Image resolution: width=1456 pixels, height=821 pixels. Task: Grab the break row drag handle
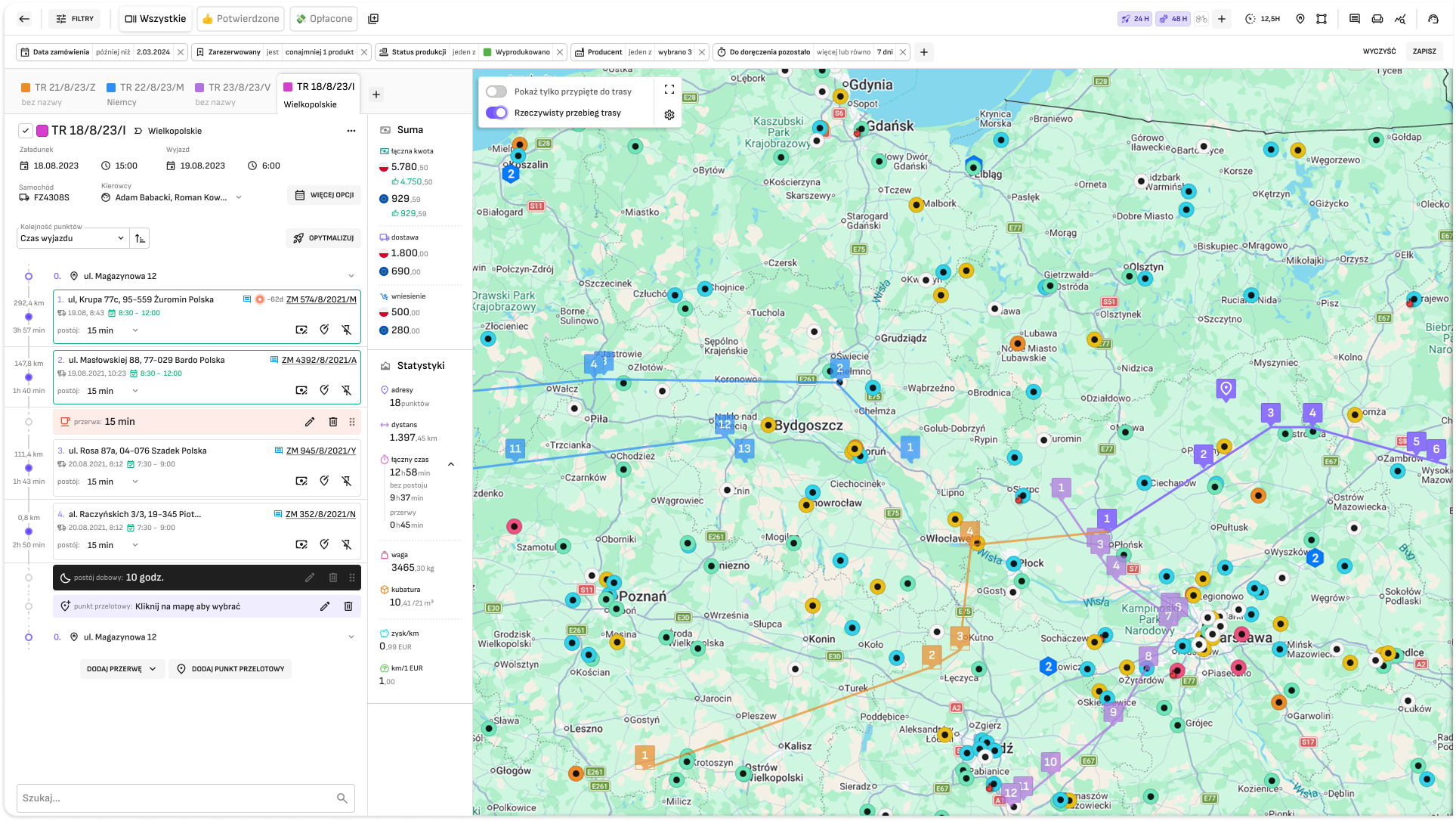(352, 422)
